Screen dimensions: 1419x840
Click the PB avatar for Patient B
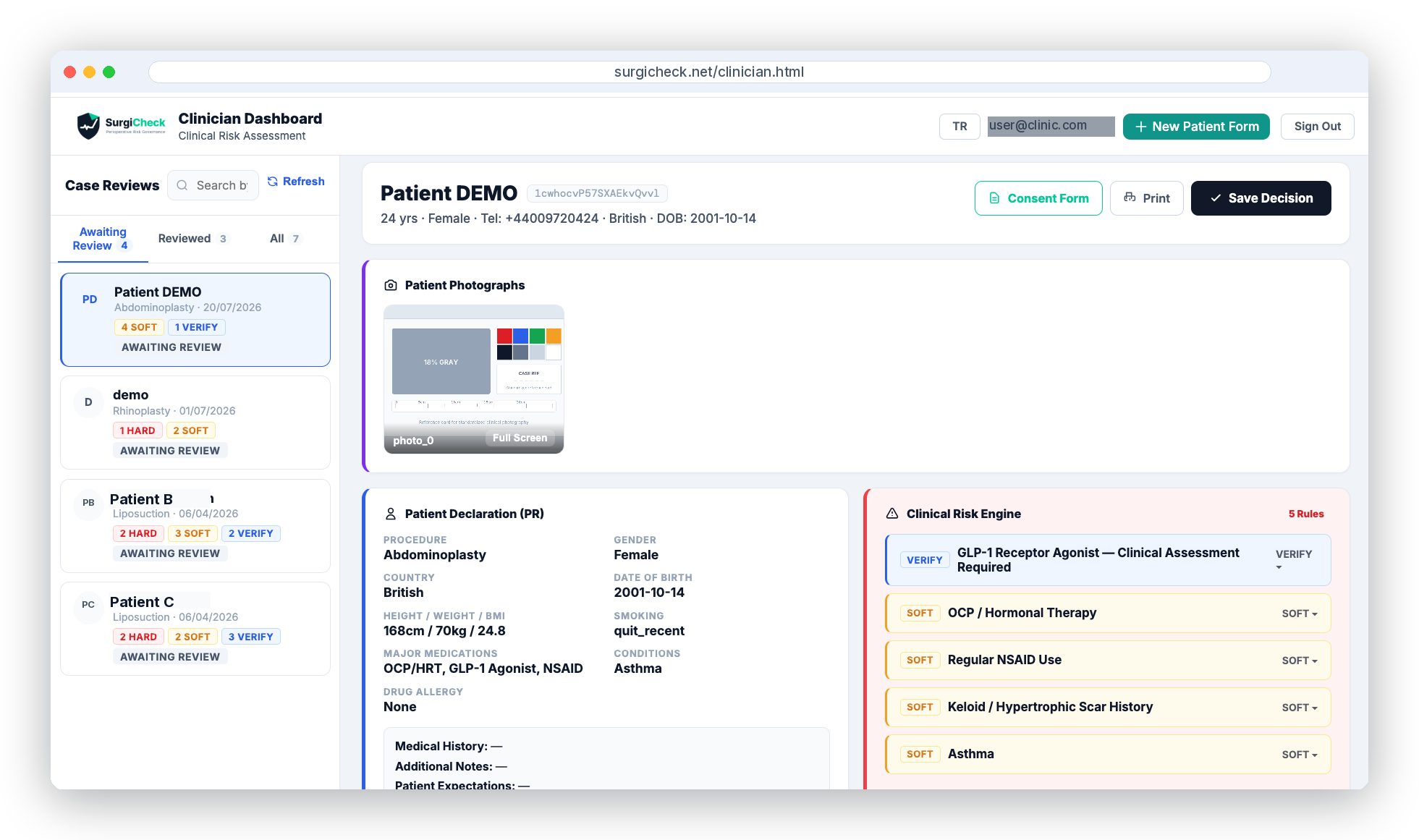[x=88, y=503]
